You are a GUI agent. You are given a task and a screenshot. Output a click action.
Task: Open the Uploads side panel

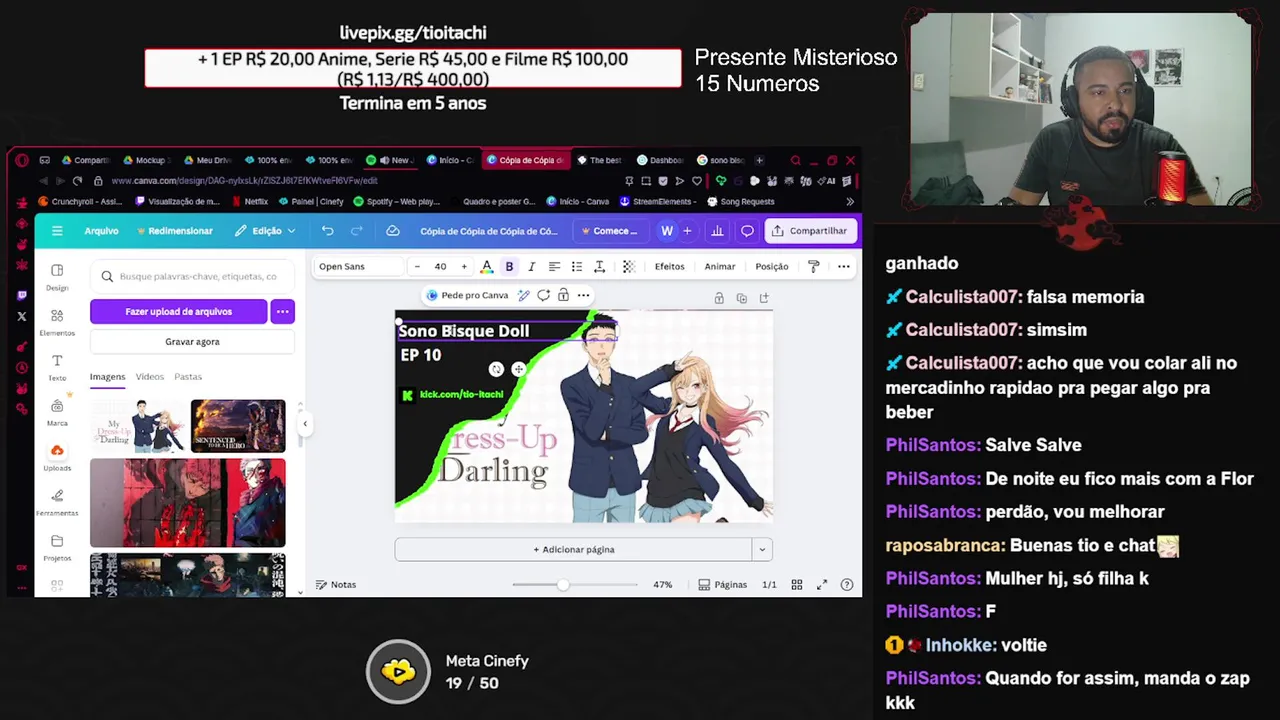click(57, 457)
